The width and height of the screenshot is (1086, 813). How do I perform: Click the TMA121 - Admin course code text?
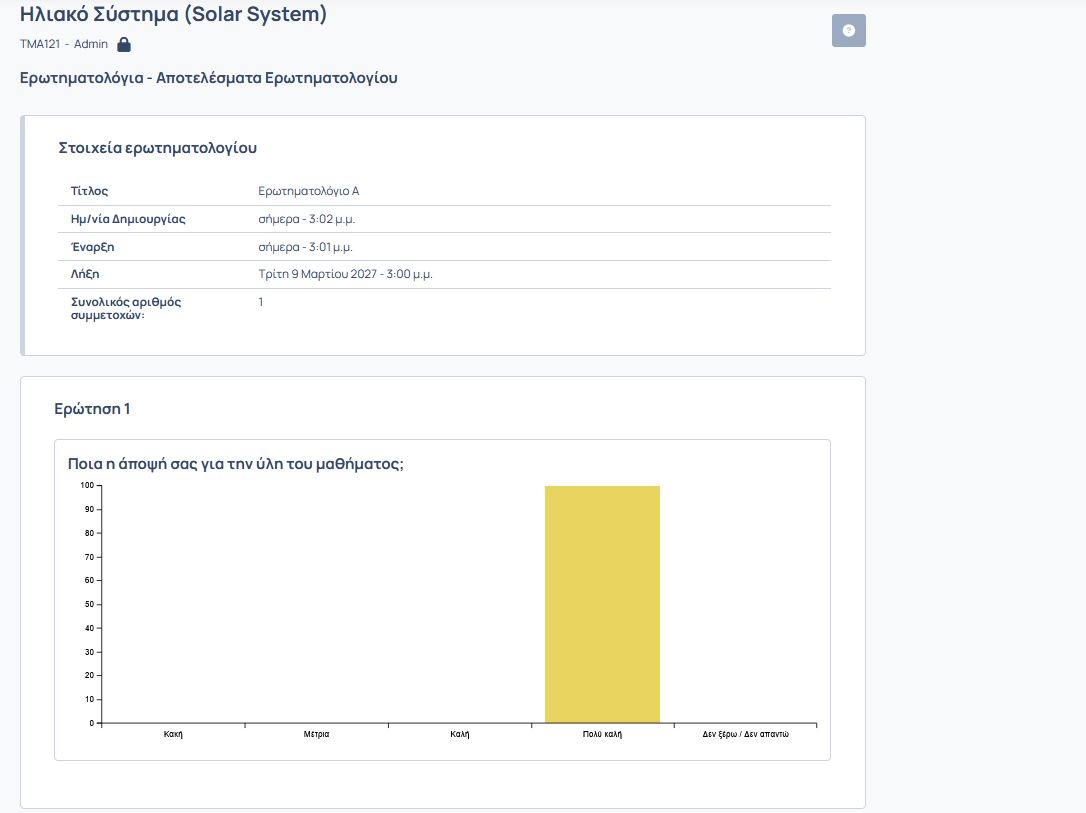coord(64,45)
